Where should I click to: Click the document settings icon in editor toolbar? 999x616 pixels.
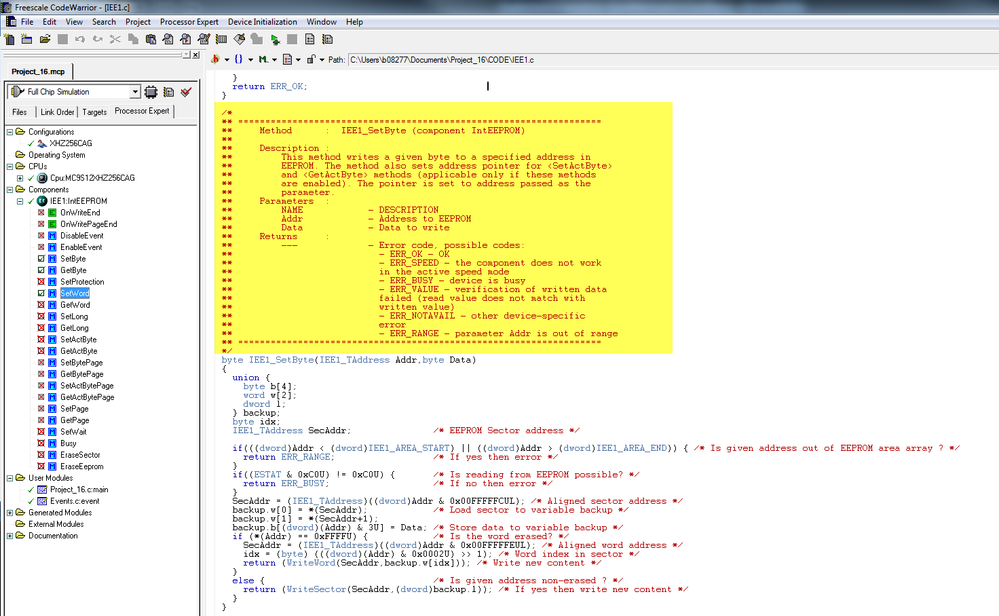point(287,59)
